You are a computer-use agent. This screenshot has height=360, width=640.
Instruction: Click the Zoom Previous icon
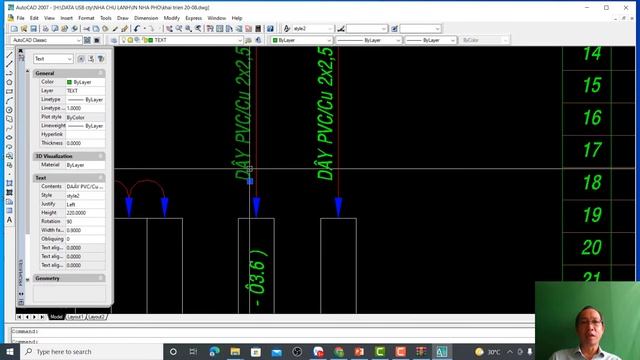click(198, 29)
